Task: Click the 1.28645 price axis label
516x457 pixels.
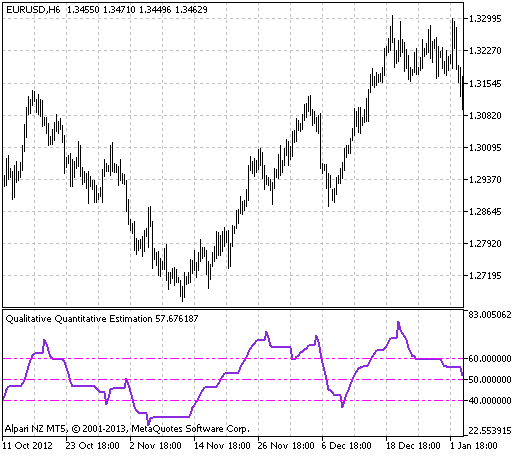Action: pos(485,212)
